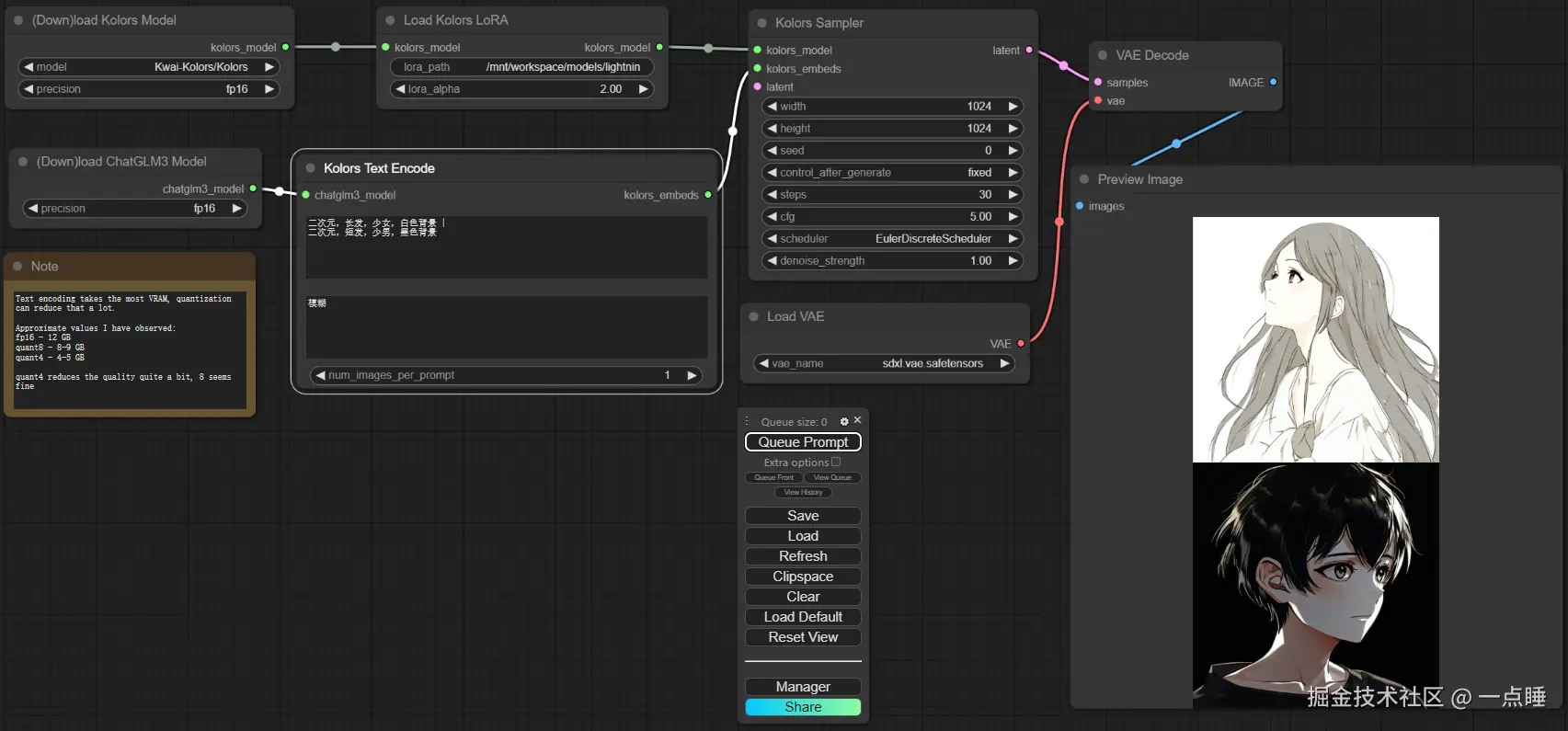Open the Manager
This screenshot has height=731, width=1568.
click(x=803, y=687)
